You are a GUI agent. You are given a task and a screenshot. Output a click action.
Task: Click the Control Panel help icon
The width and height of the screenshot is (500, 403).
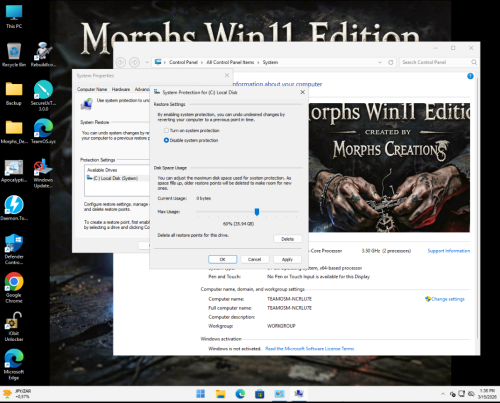(470, 76)
